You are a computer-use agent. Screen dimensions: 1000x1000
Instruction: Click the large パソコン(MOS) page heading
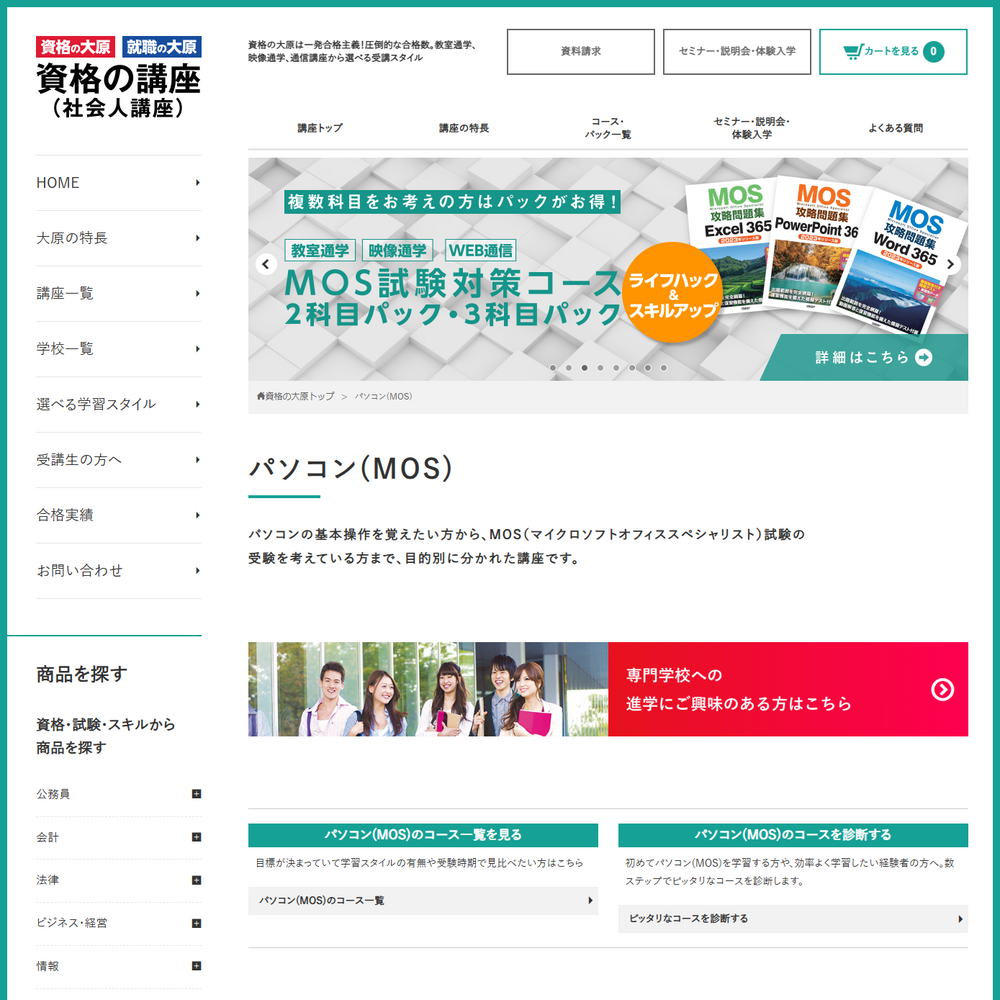351,468
